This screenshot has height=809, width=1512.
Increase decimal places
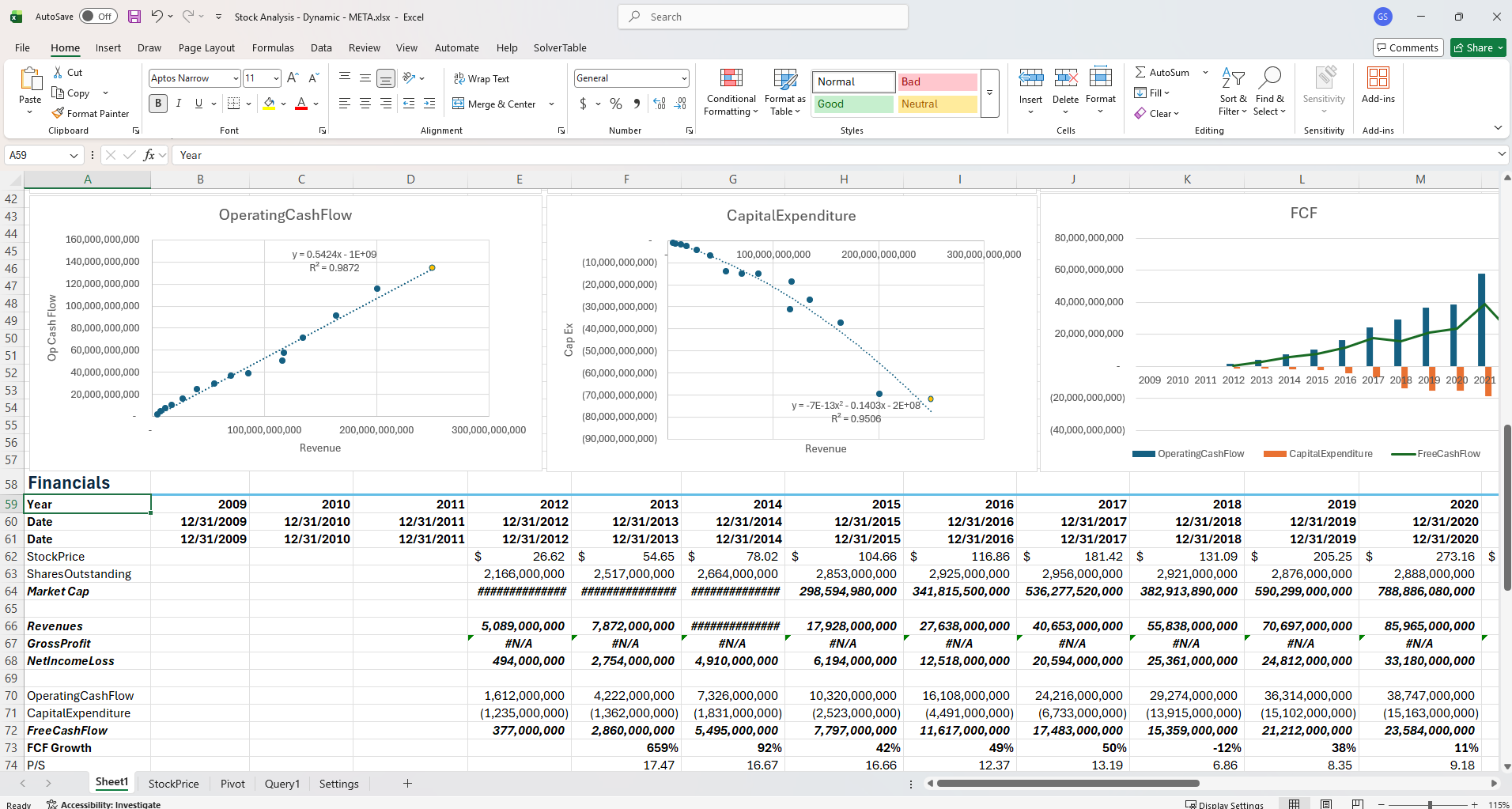tap(660, 104)
